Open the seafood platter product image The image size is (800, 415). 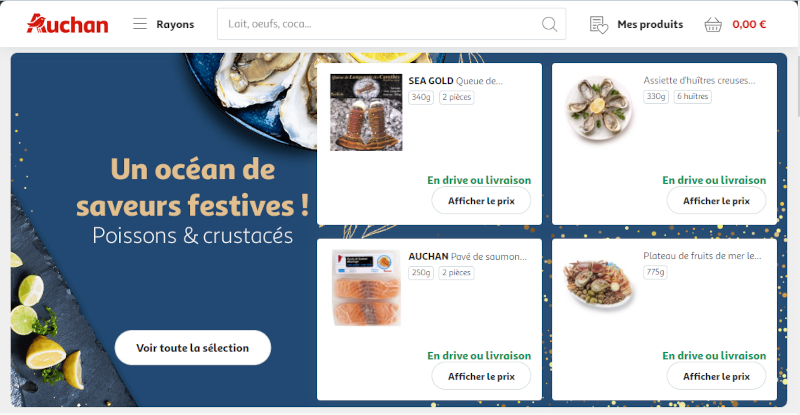[598, 283]
